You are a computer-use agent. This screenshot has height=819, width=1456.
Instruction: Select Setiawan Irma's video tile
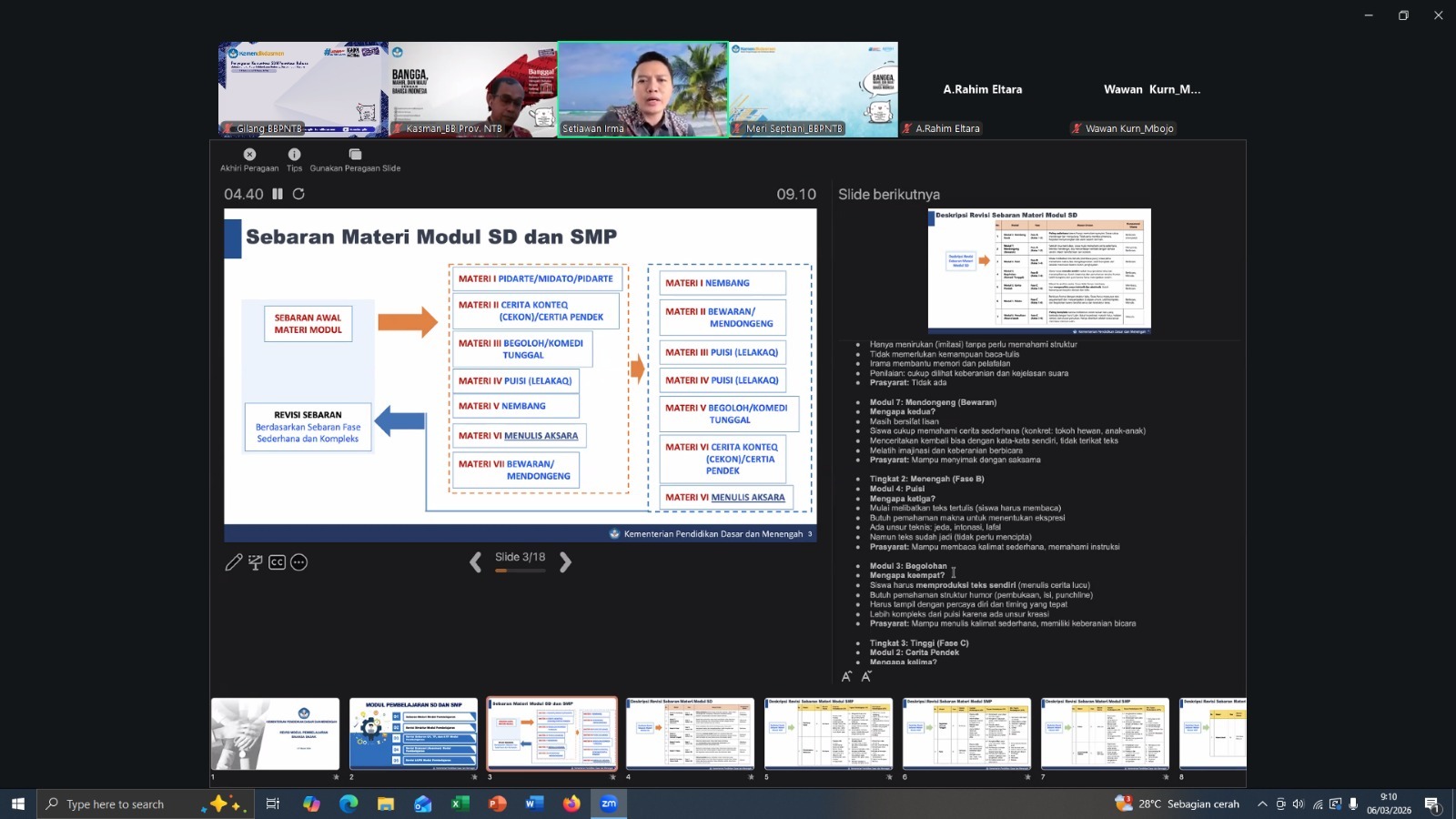[x=642, y=88]
